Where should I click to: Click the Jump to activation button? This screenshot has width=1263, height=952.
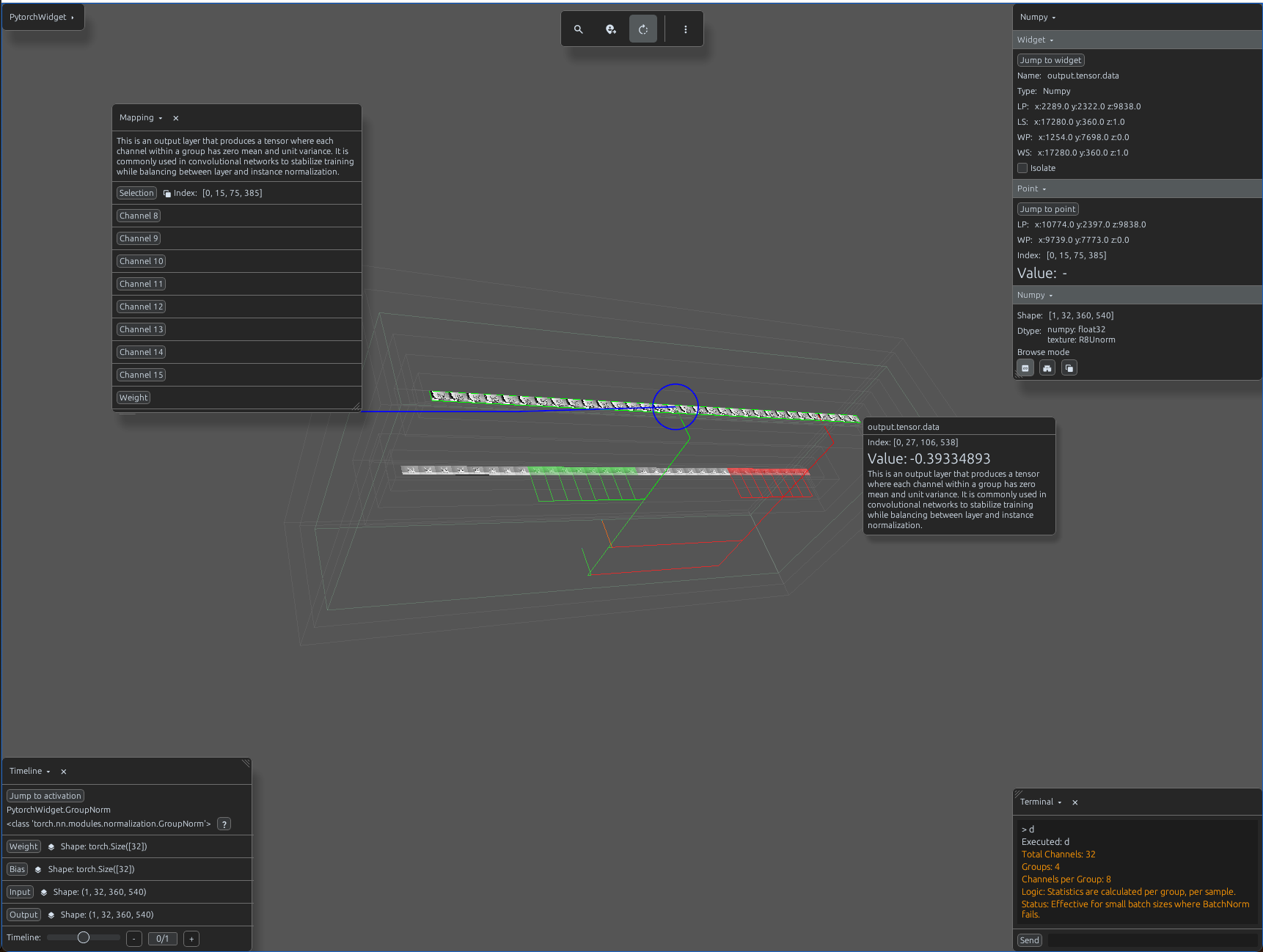(x=45, y=796)
